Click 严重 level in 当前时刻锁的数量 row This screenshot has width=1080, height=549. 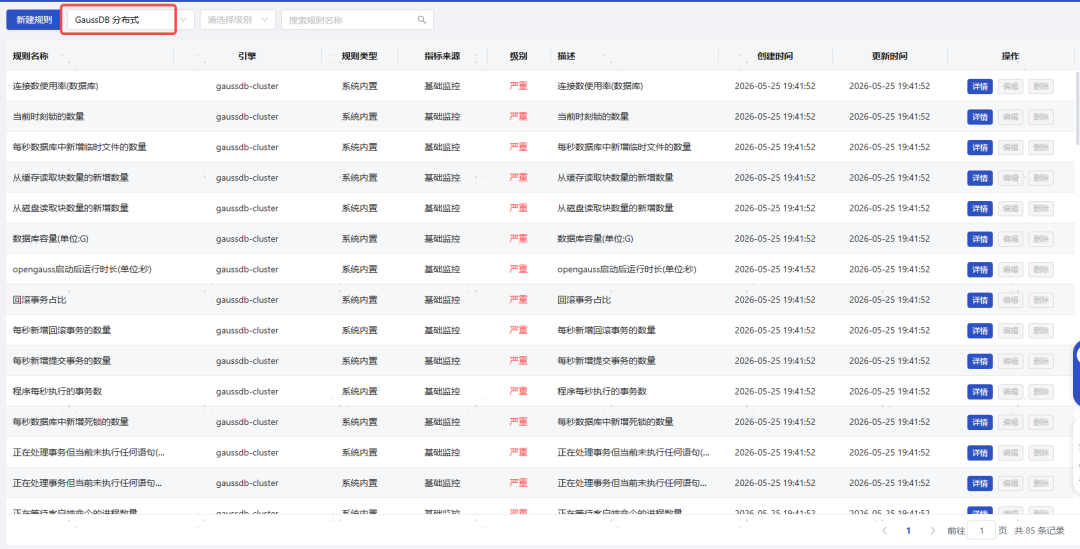[519, 117]
